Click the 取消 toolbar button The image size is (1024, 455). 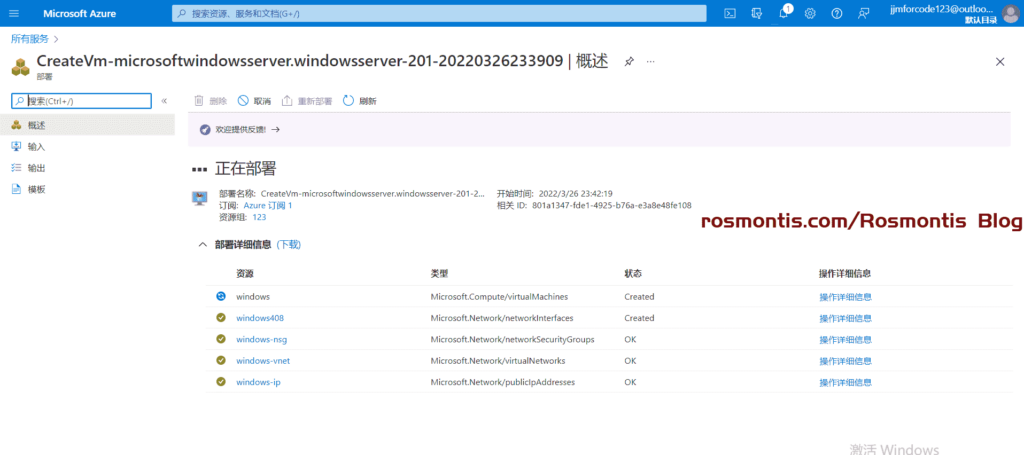coord(254,101)
